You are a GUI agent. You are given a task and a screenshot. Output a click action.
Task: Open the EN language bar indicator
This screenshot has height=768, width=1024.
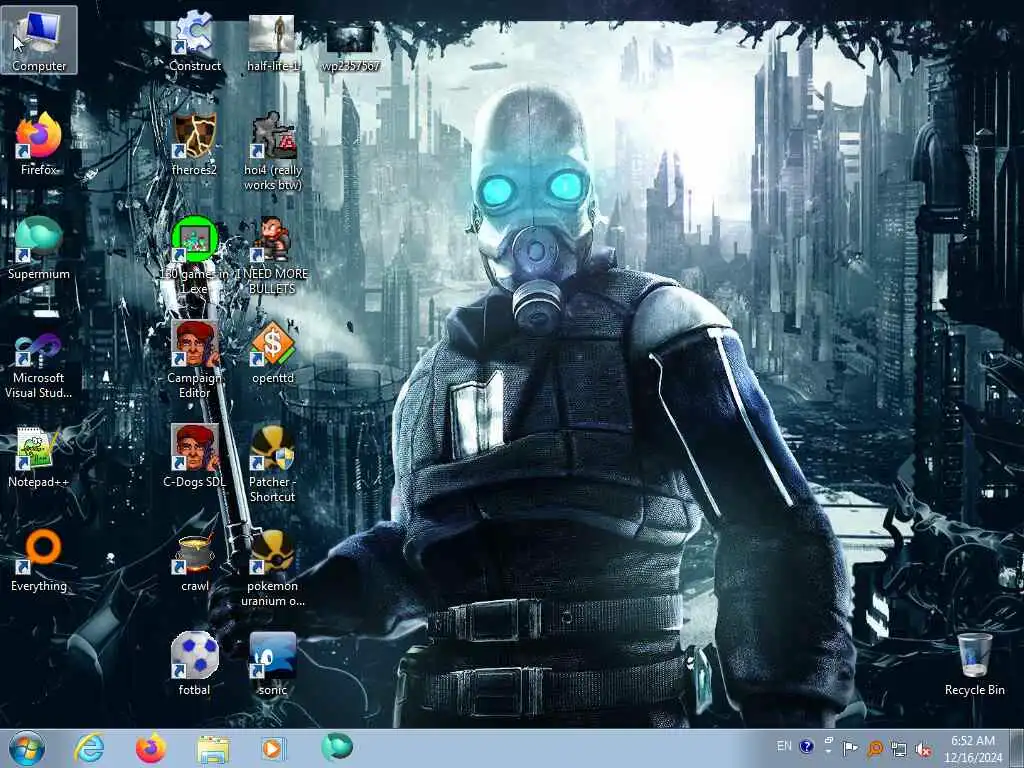pos(784,746)
